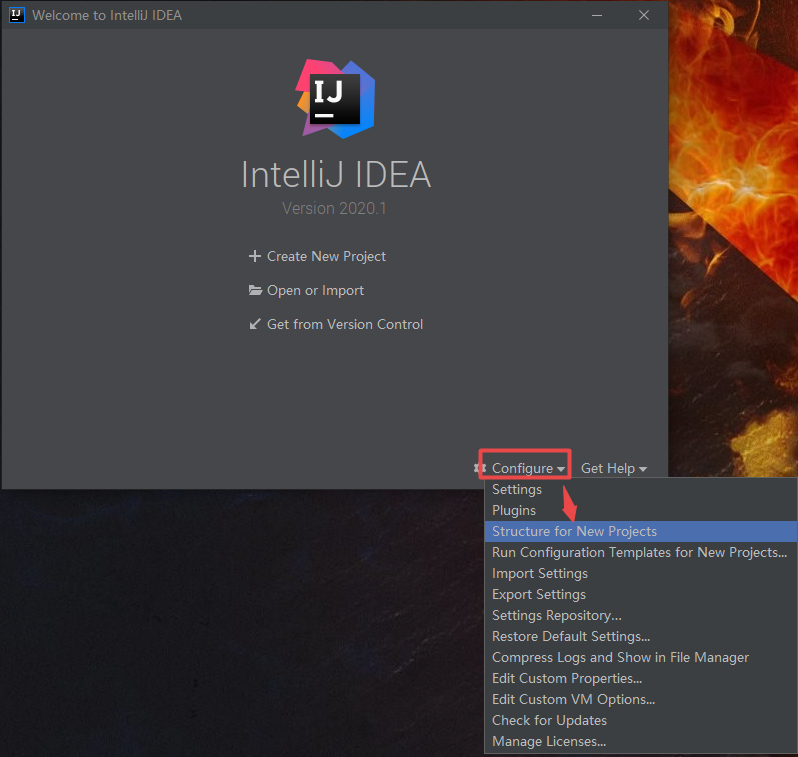
Task: Click the gear icon next to Configure
Action: tap(480, 468)
